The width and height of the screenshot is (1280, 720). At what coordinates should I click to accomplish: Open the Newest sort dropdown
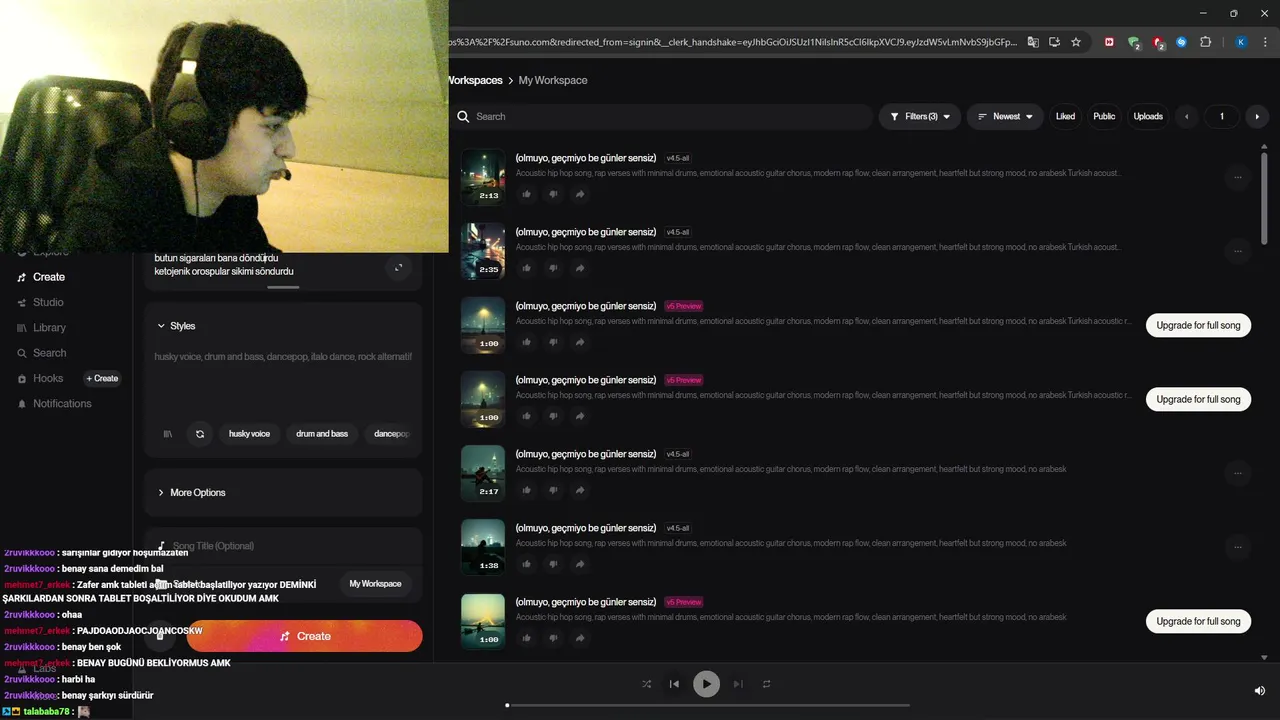tap(1005, 117)
